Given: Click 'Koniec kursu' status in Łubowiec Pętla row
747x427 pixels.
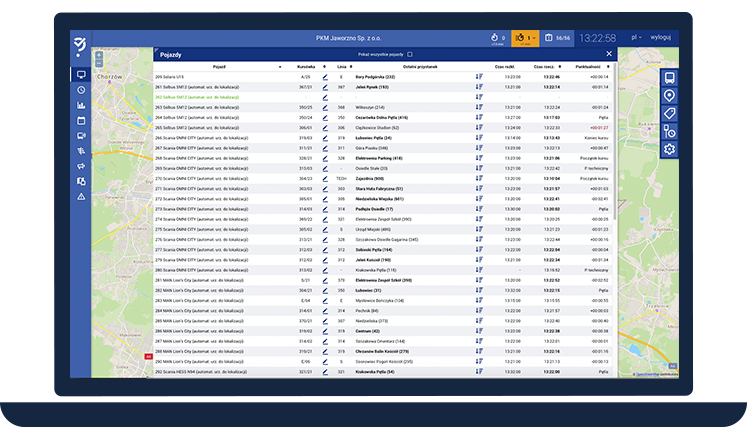Looking at the screenshot, I should (596, 138).
